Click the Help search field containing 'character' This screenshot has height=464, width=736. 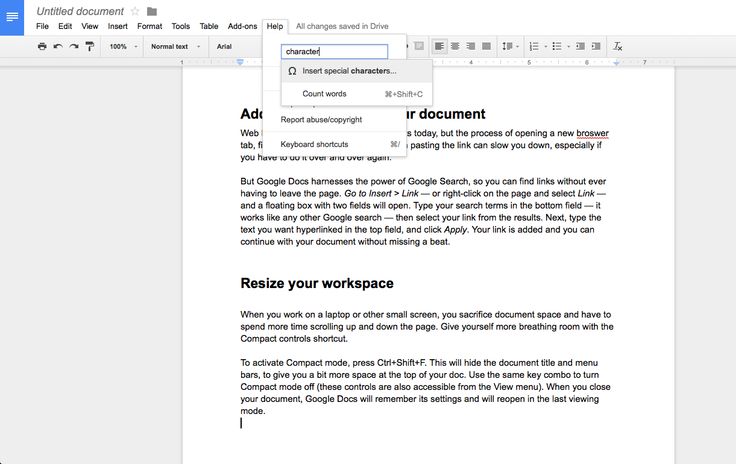[334, 51]
